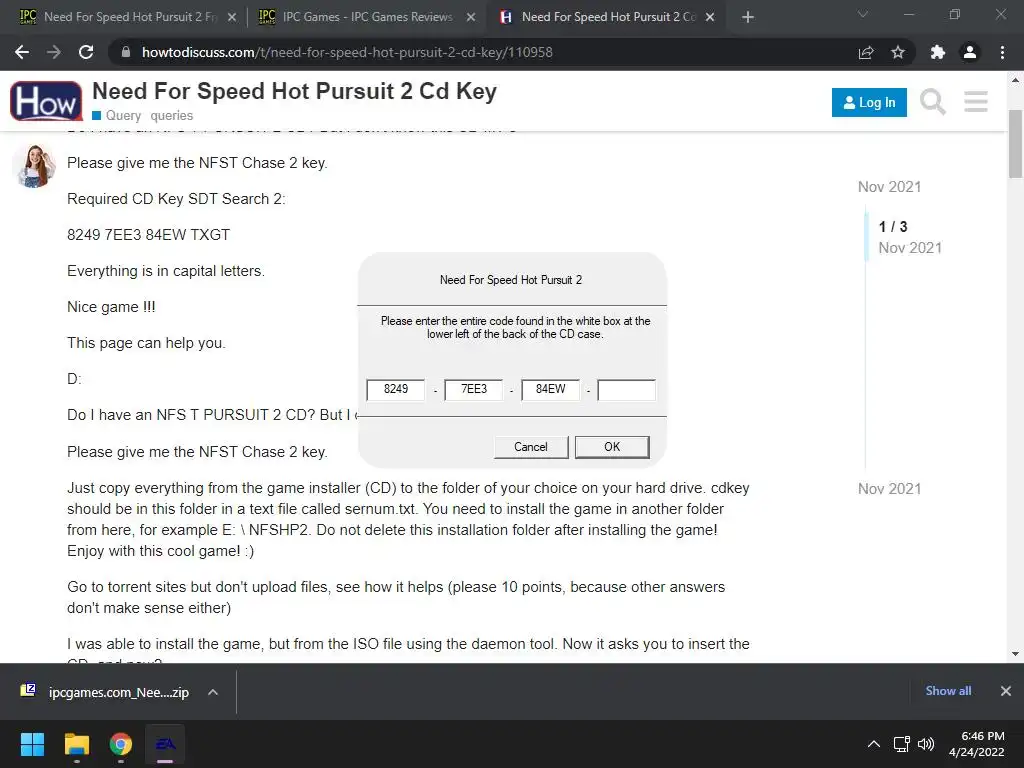1024x768 pixels.
Task: Close the active howtodiscuss tab
Action: 710,17
